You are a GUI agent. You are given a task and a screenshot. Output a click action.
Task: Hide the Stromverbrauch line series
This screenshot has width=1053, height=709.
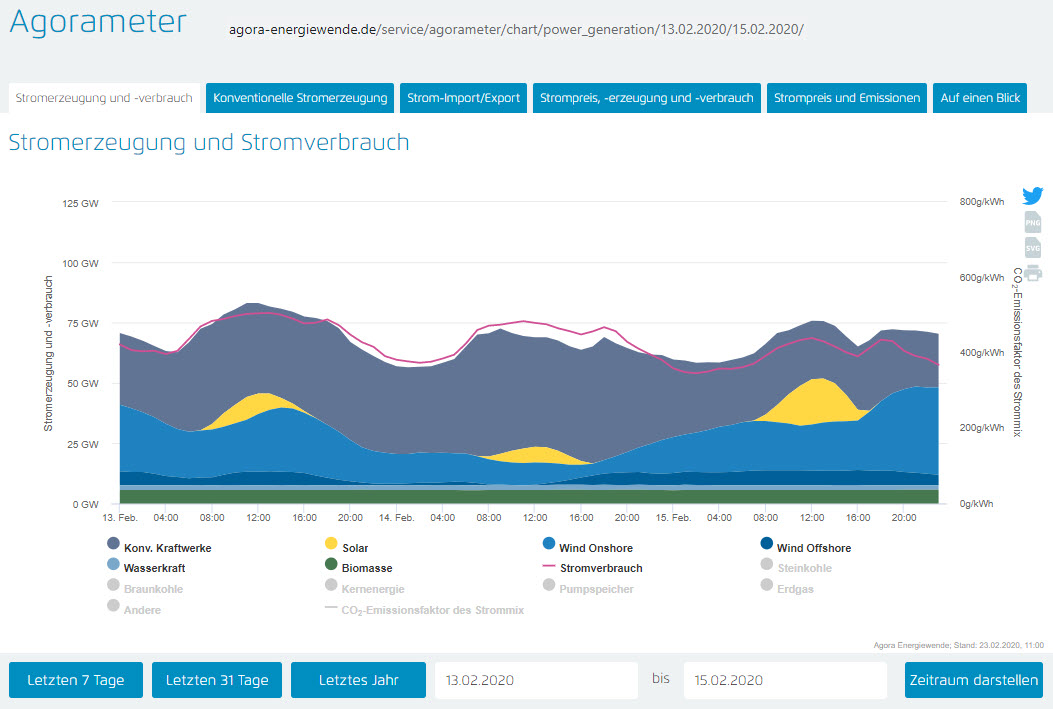(x=601, y=568)
